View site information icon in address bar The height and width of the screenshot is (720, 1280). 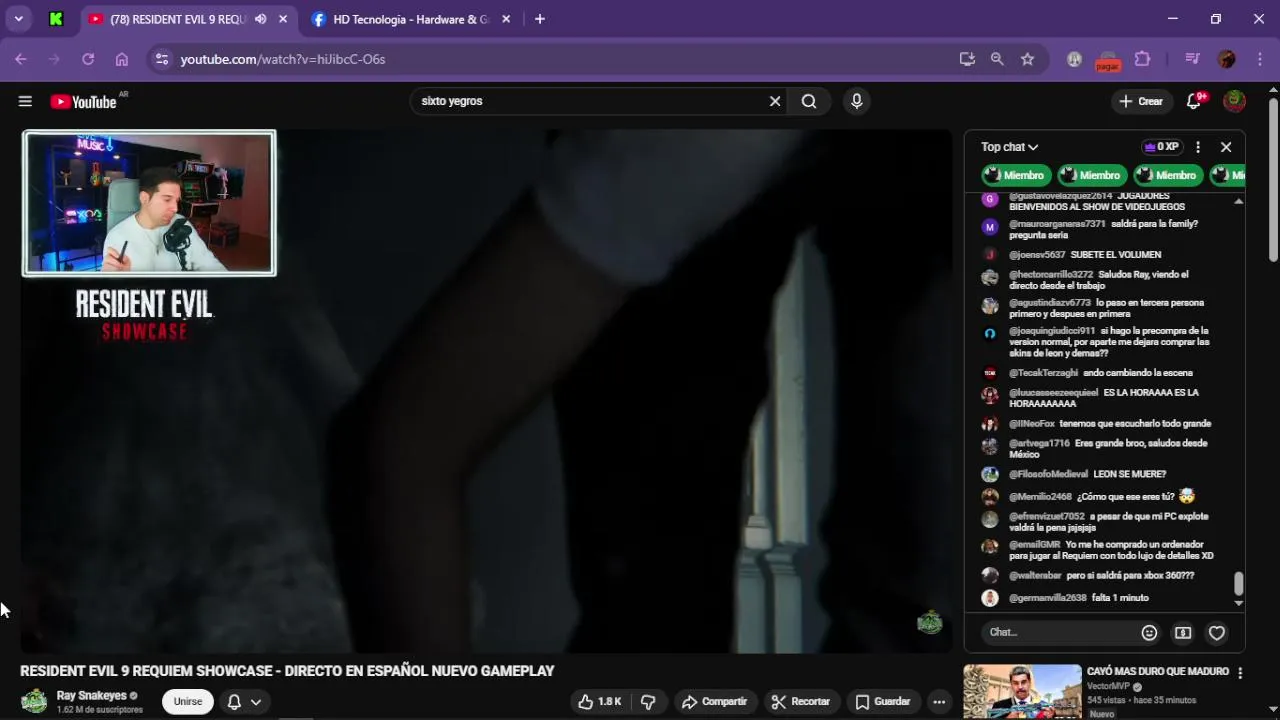click(162, 59)
